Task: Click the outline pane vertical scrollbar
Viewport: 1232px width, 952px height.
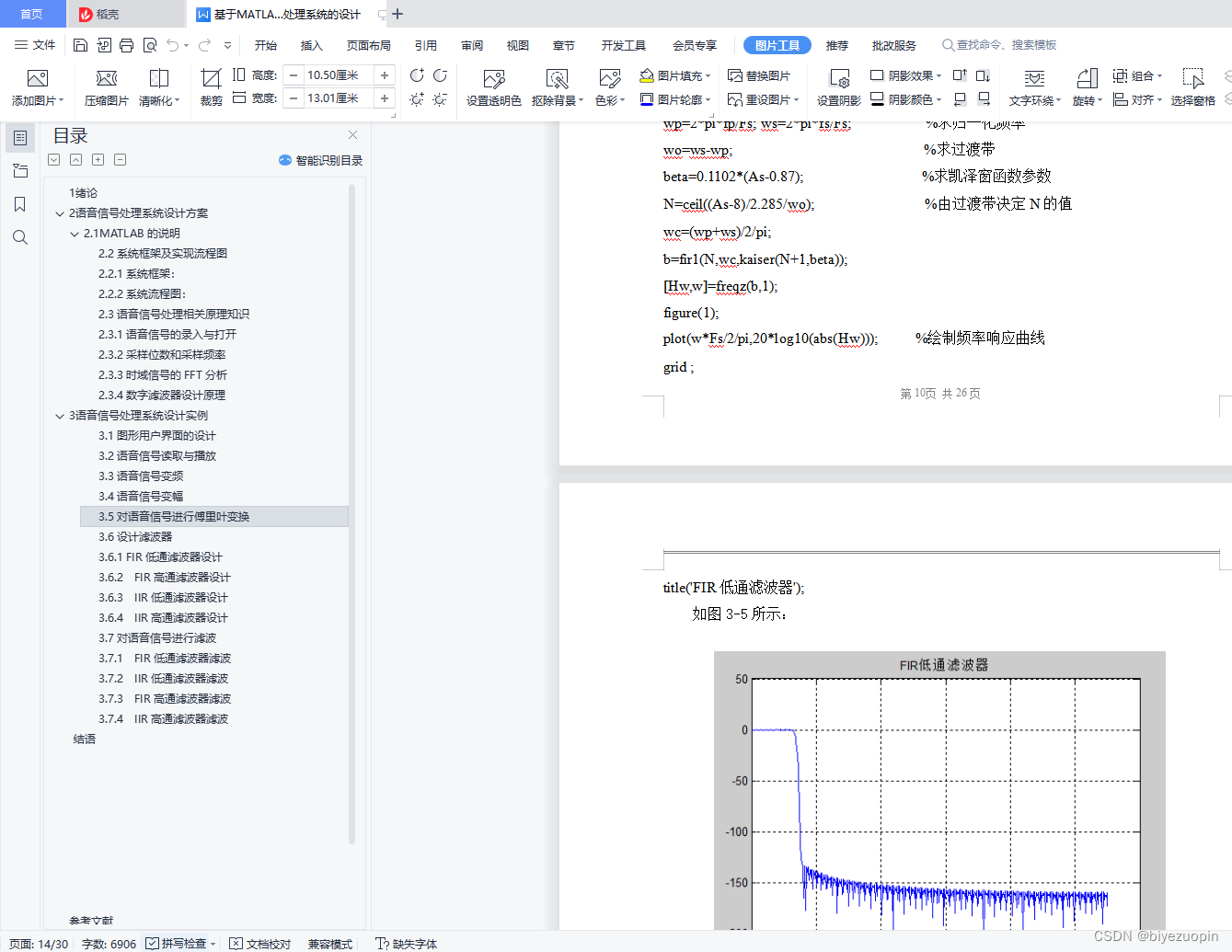Action: (x=351, y=513)
